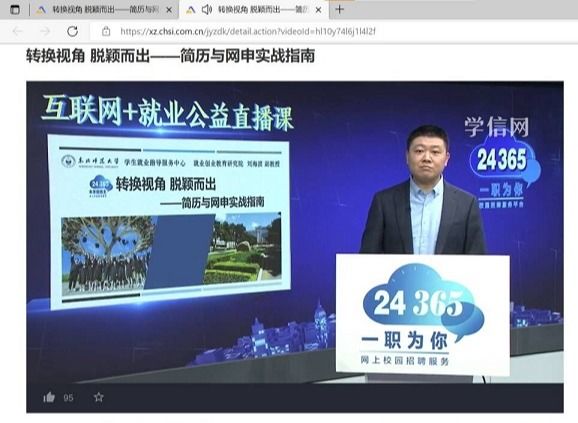Click the browser back arrow

tap(18, 31)
